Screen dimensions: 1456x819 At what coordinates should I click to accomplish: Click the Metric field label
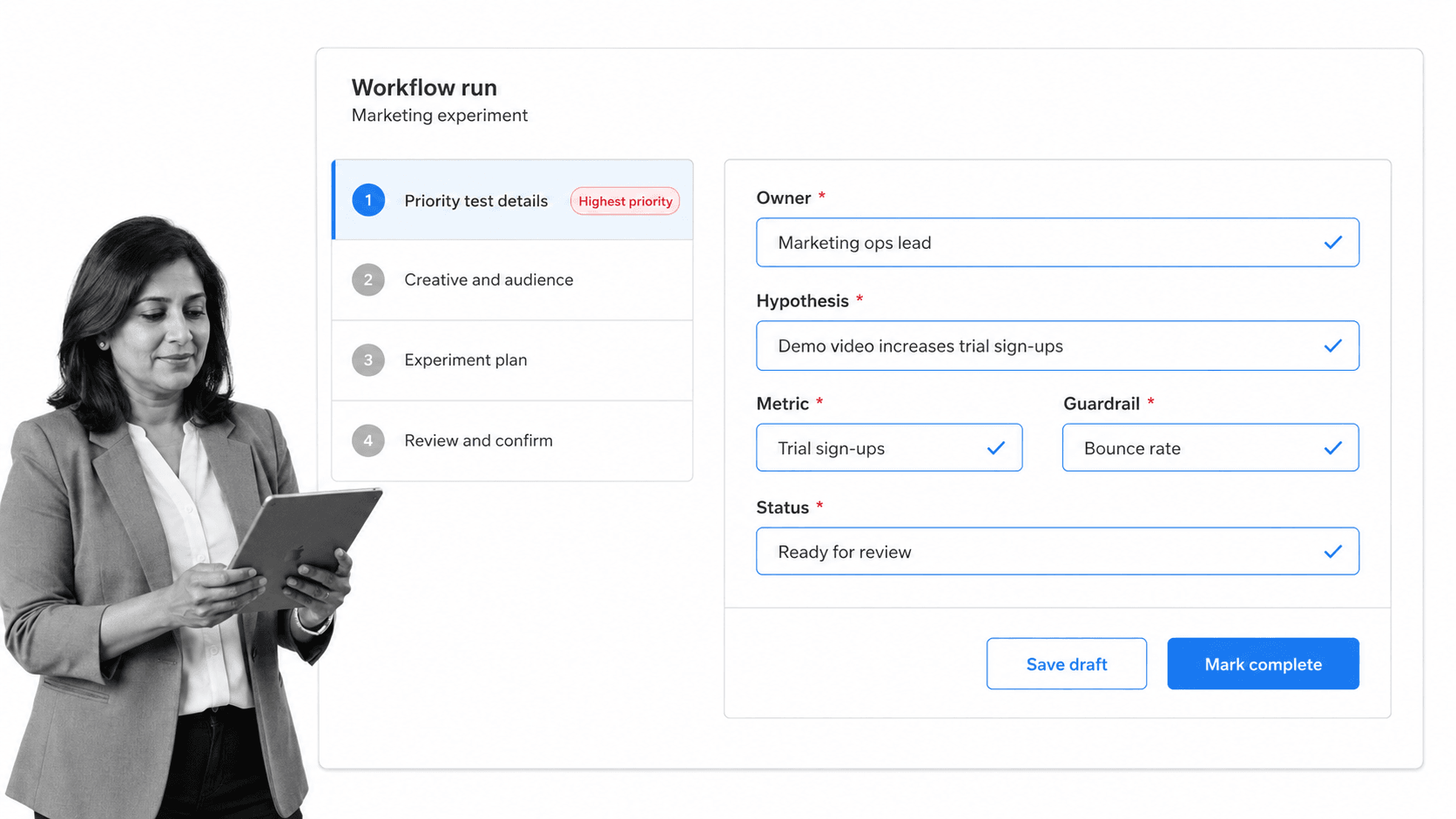[x=783, y=404]
